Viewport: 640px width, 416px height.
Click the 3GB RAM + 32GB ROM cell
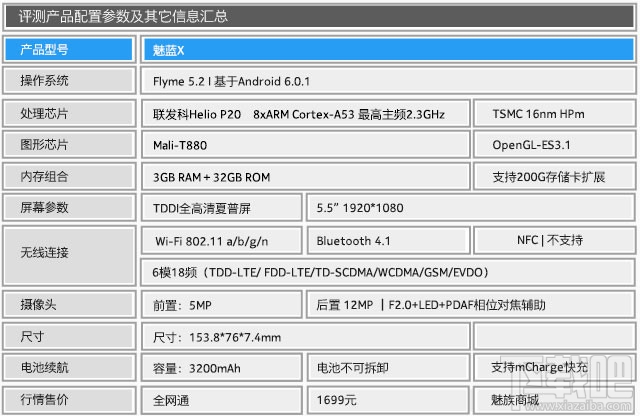tap(304, 177)
